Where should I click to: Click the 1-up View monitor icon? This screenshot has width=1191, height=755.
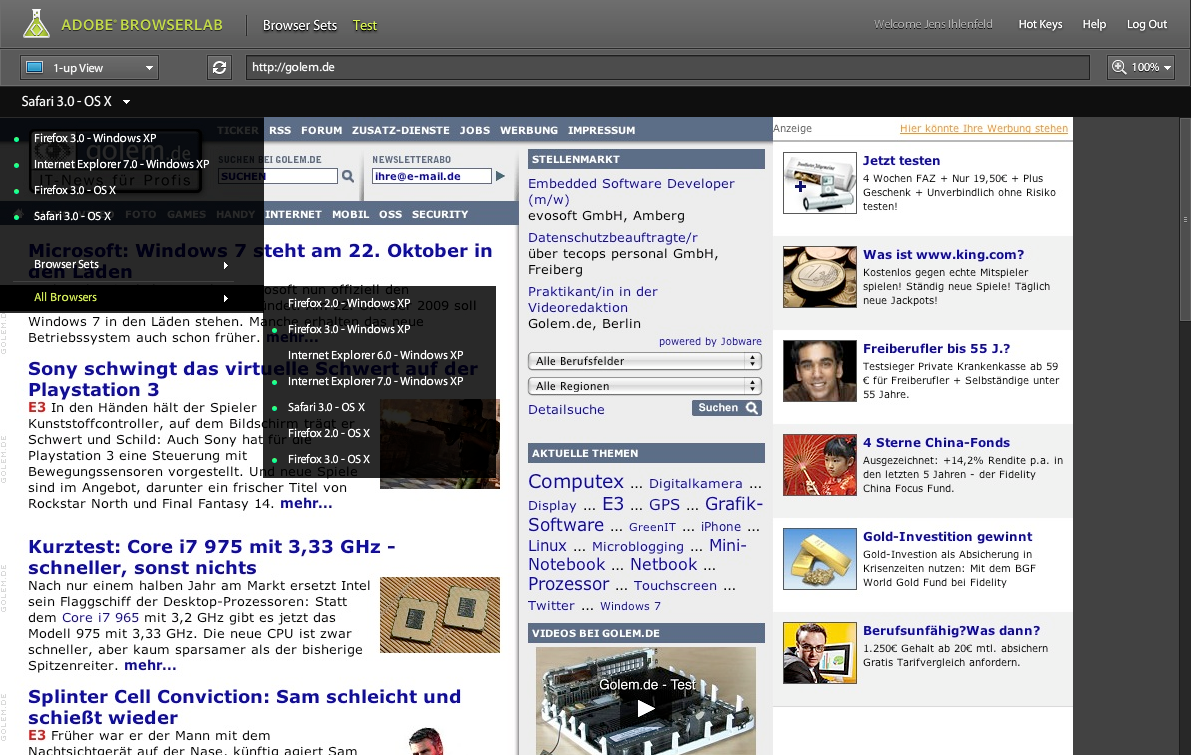click(34, 68)
